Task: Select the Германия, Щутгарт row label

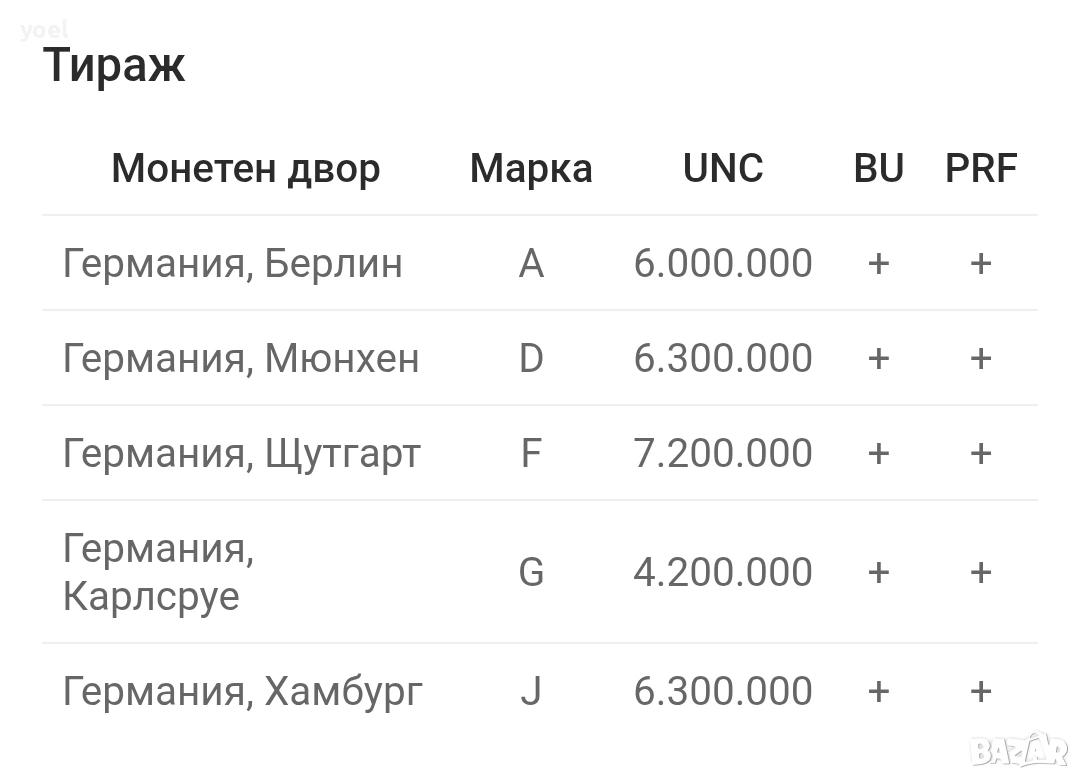Action: pyautogui.click(x=241, y=453)
